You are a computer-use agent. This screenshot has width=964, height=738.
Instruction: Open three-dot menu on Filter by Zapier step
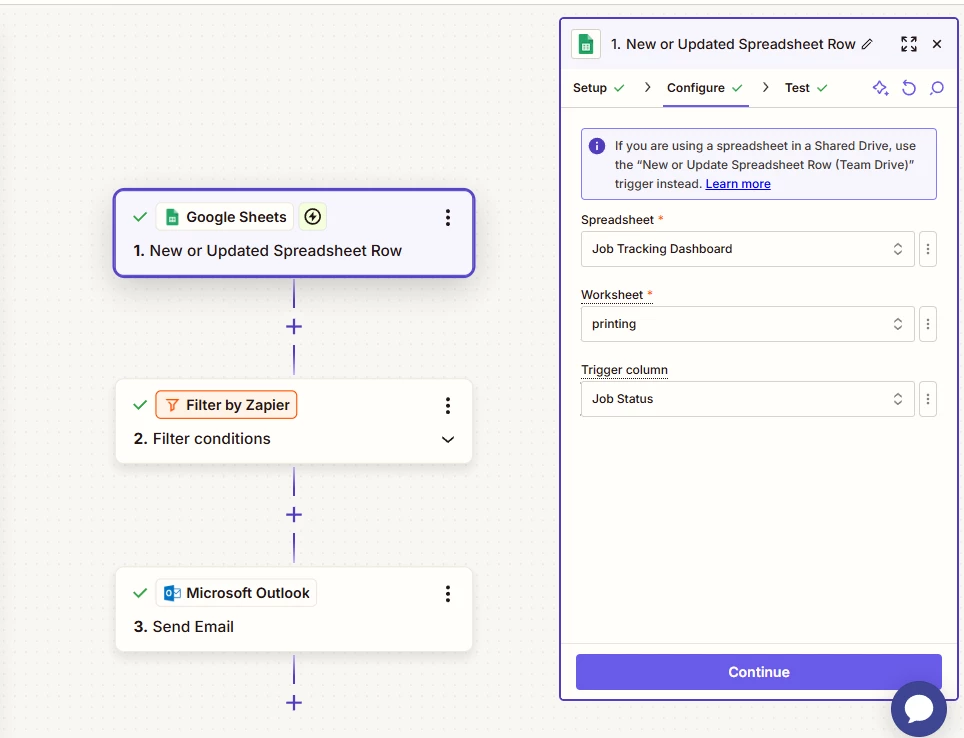pyautogui.click(x=448, y=405)
